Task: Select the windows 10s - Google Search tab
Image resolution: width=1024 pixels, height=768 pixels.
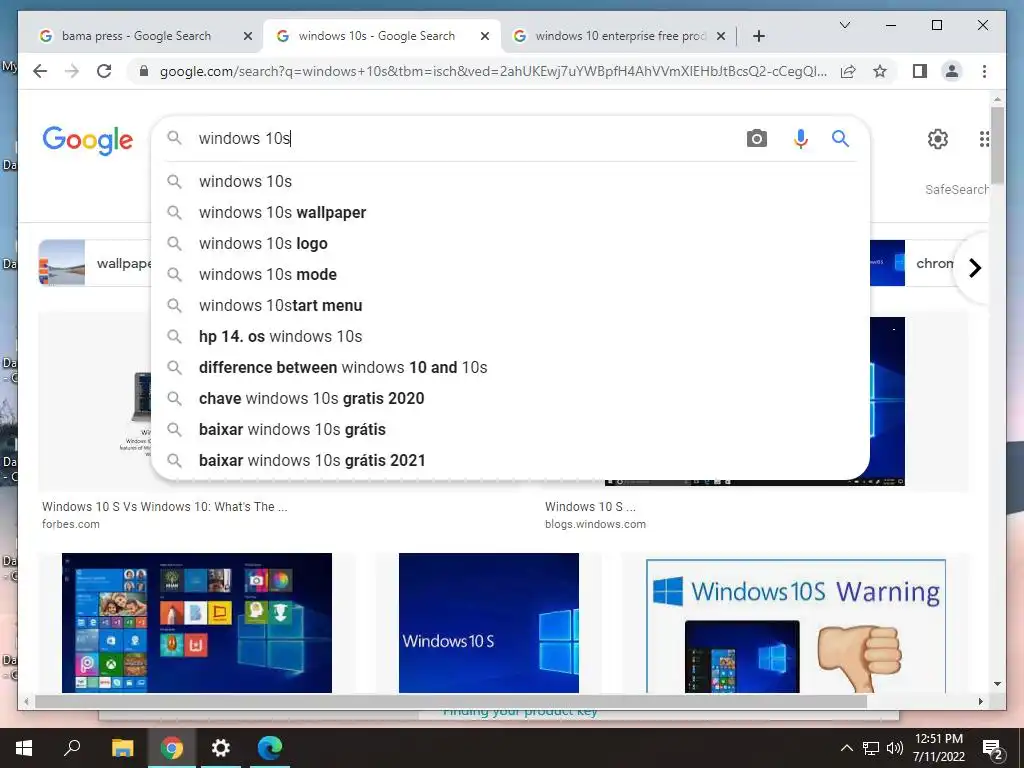Action: (x=376, y=36)
